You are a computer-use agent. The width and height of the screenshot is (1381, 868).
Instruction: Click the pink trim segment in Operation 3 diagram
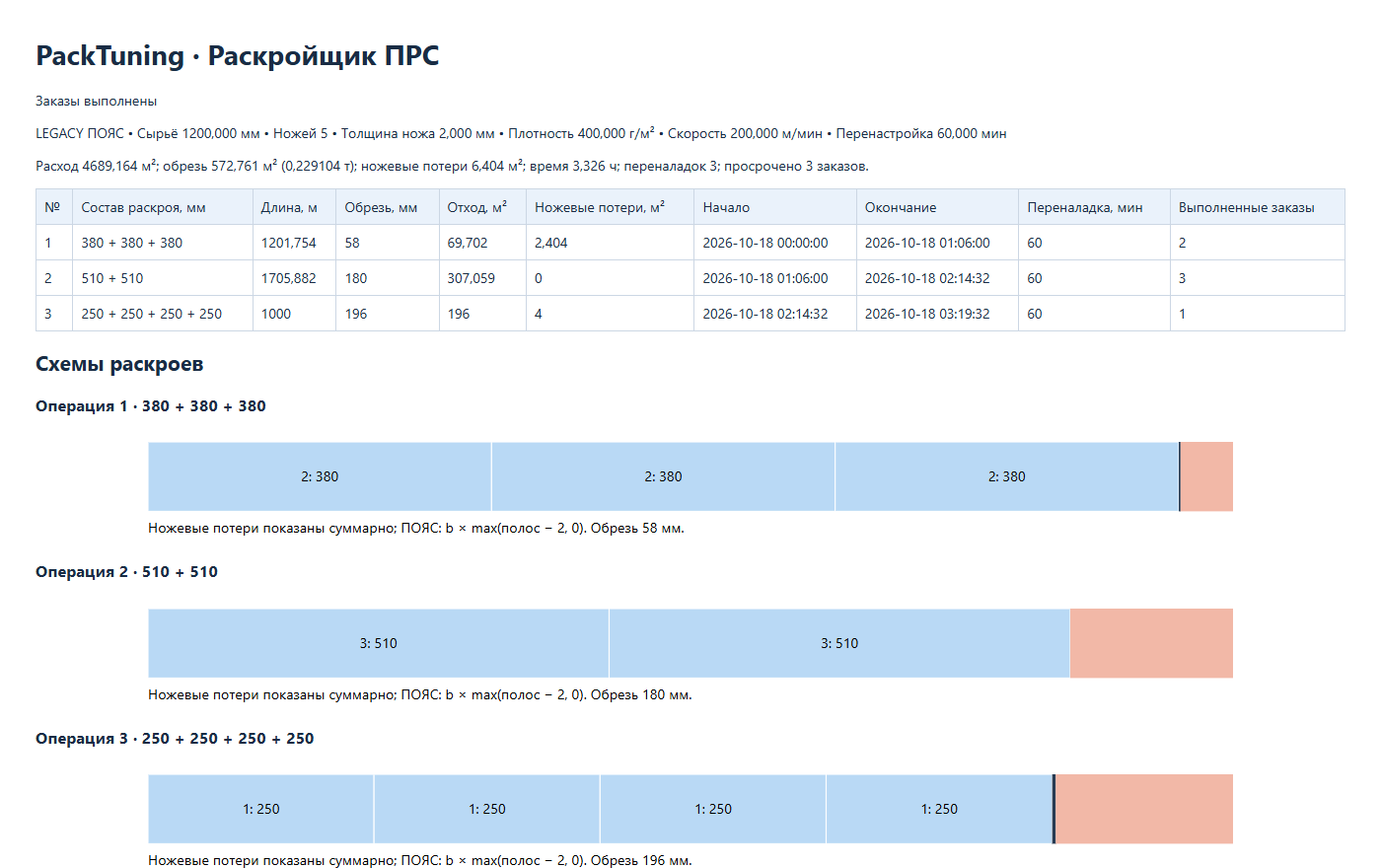[x=1144, y=809]
